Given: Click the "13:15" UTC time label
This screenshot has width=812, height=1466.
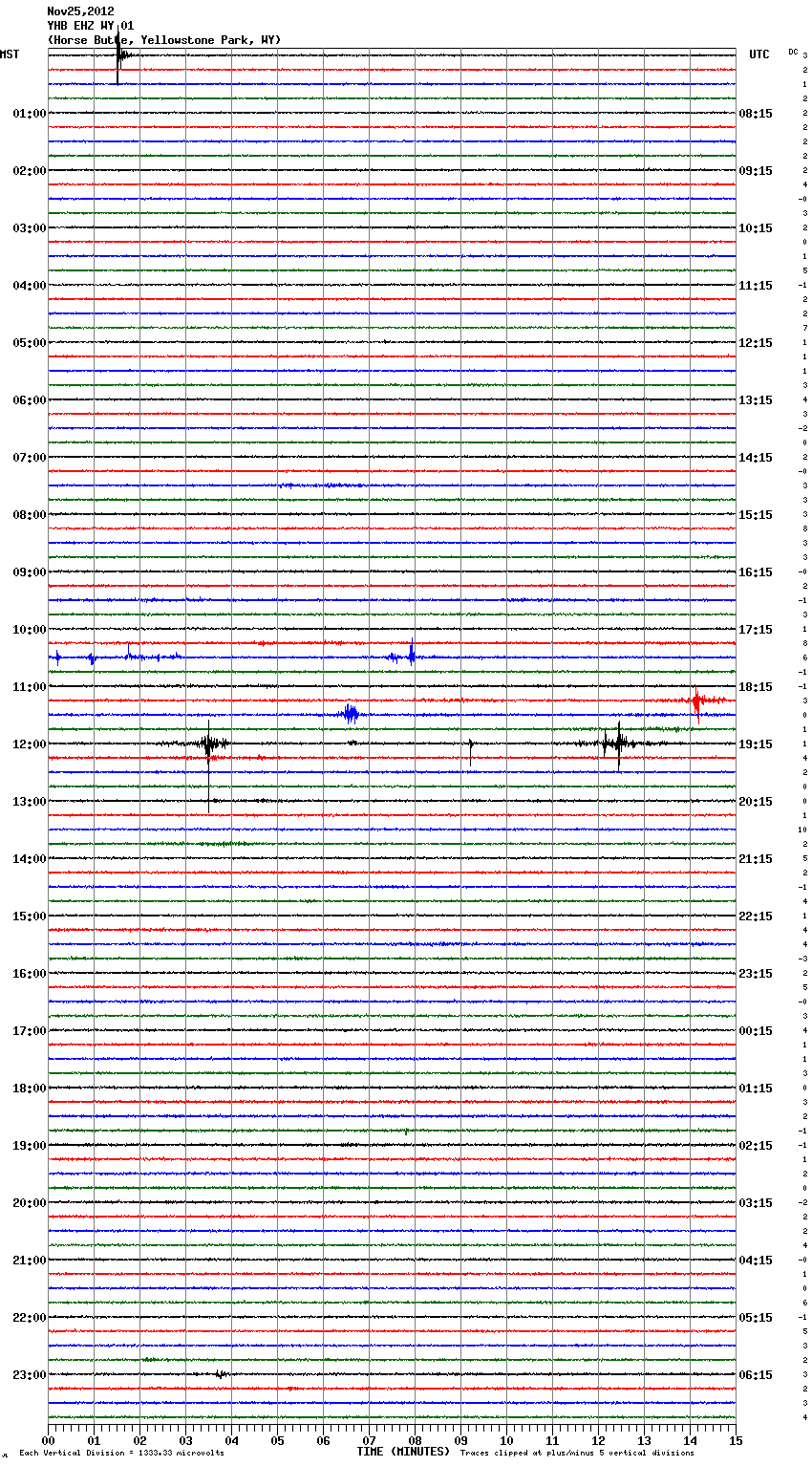Looking at the screenshot, I should (756, 400).
